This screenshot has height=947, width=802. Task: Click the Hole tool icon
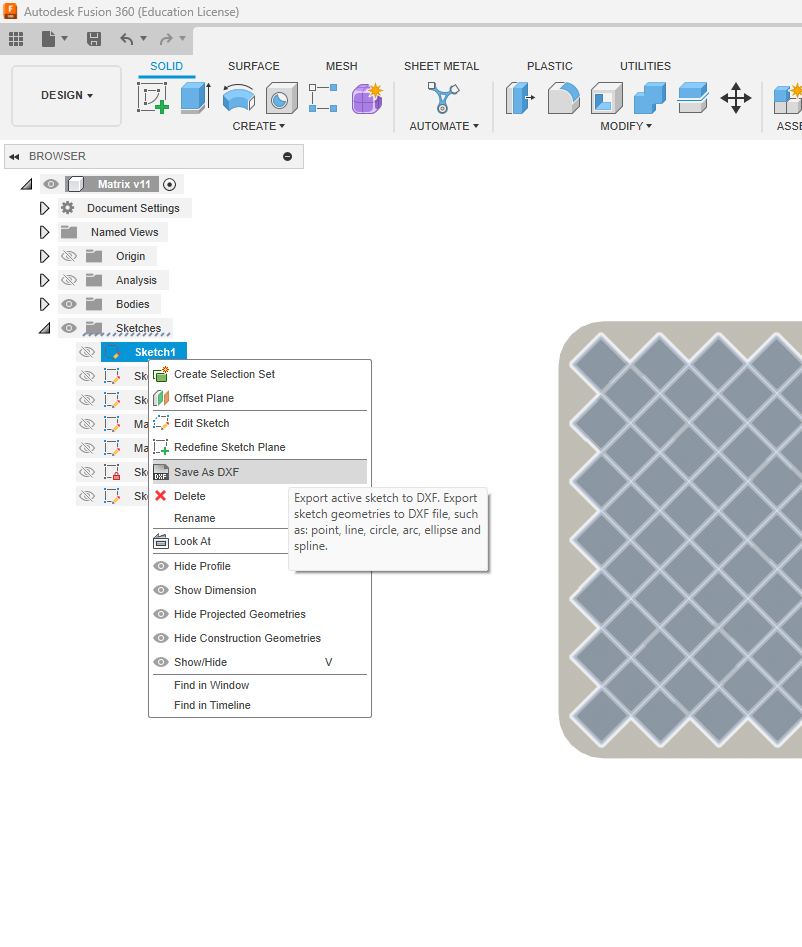point(281,98)
